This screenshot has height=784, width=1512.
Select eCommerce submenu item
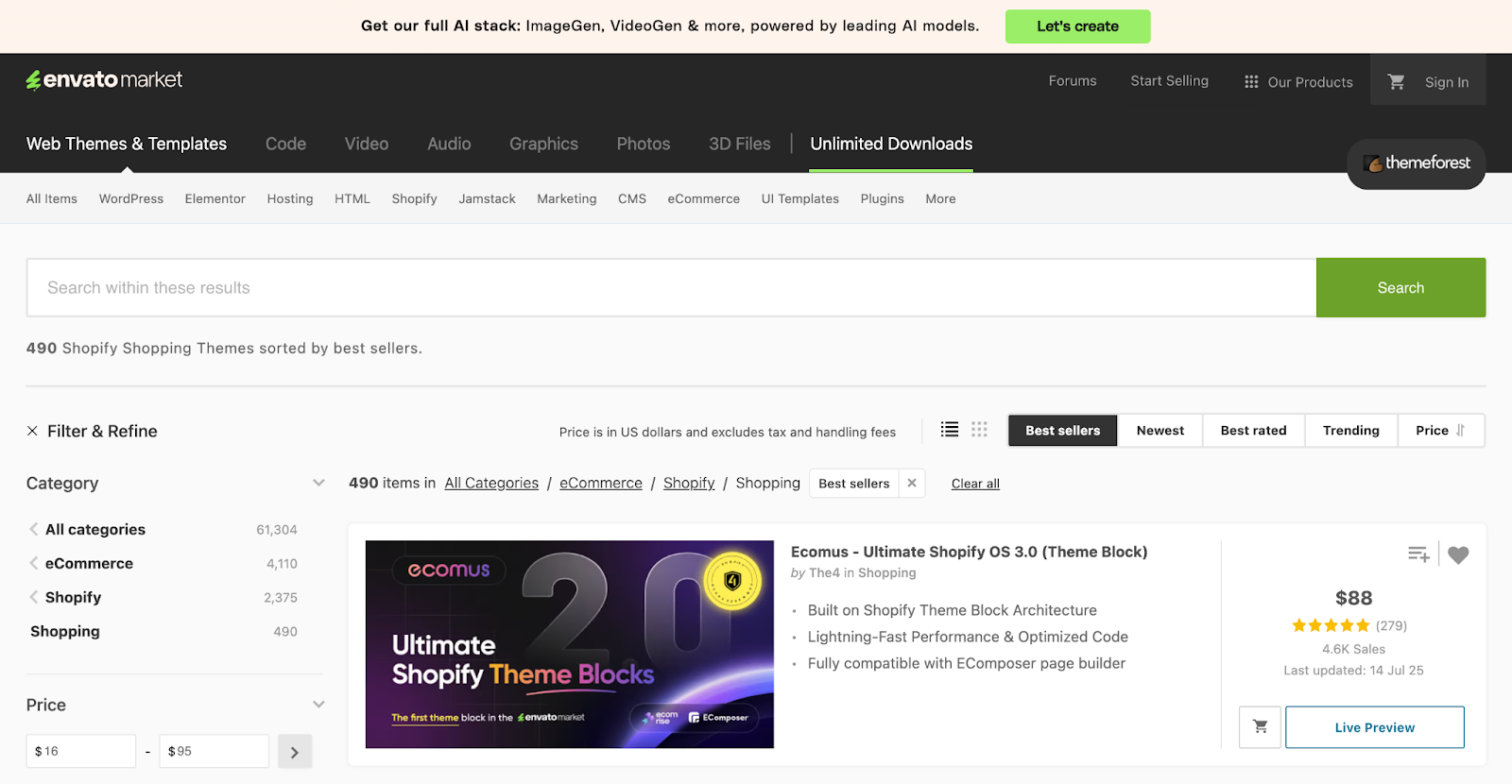pyautogui.click(x=704, y=198)
